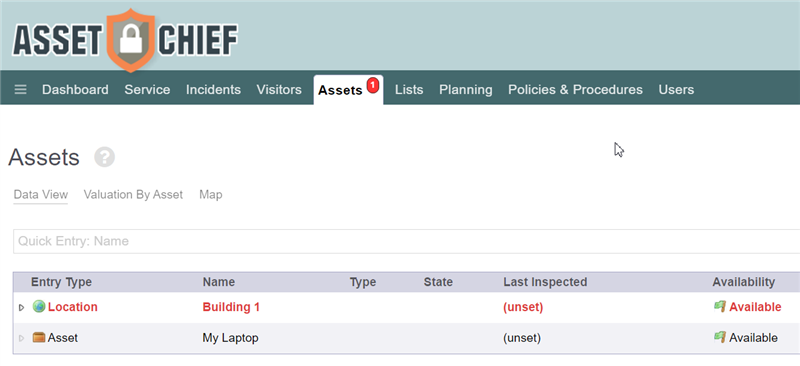This screenshot has width=800, height=366.
Task: Click the availability flag icon for Building 1
Action: tap(719, 307)
